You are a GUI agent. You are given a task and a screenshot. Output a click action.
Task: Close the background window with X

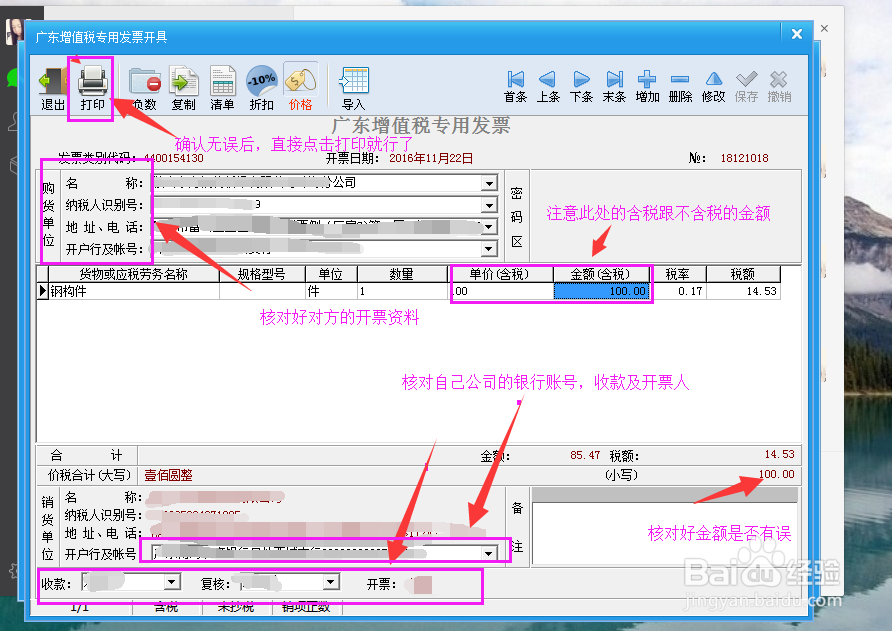pos(824,28)
